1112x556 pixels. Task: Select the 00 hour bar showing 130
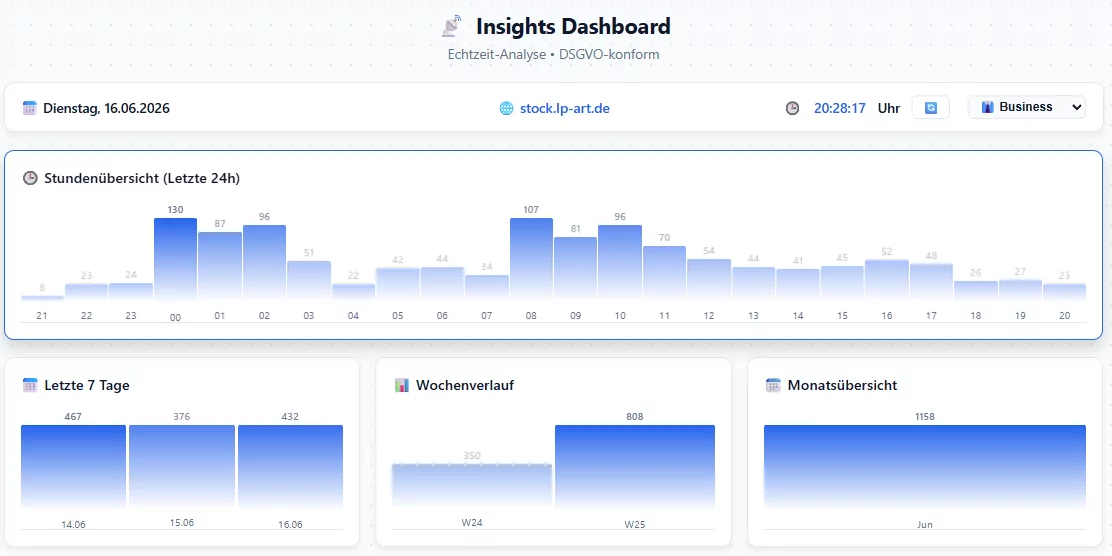click(x=175, y=260)
